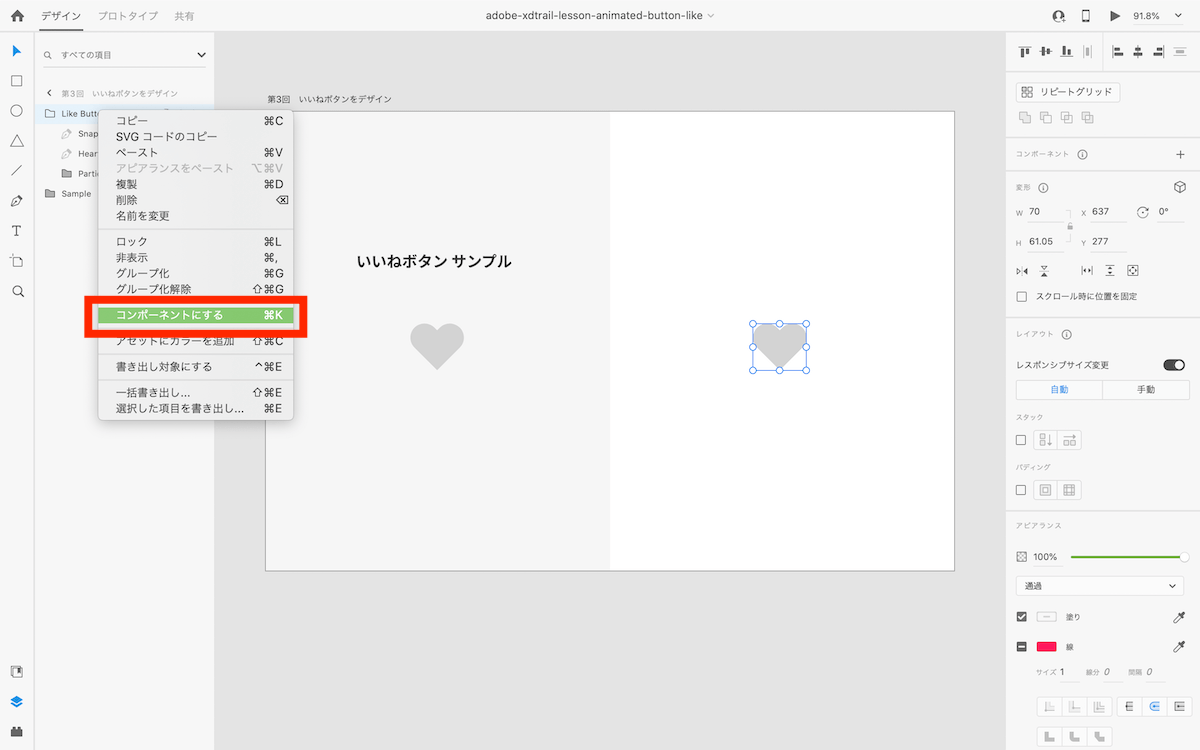Image resolution: width=1200 pixels, height=750 pixels.
Task: Select the Ellipse tool
Action: (16, 111)
